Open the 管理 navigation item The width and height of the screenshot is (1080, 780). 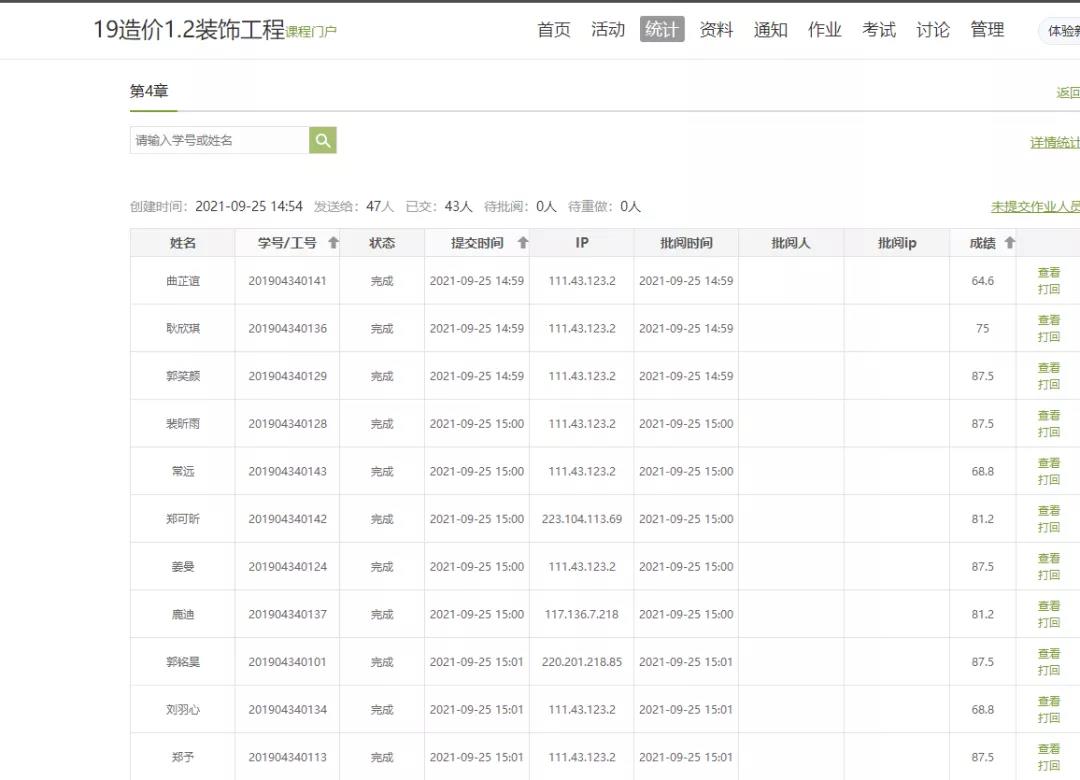click(986, 30)
